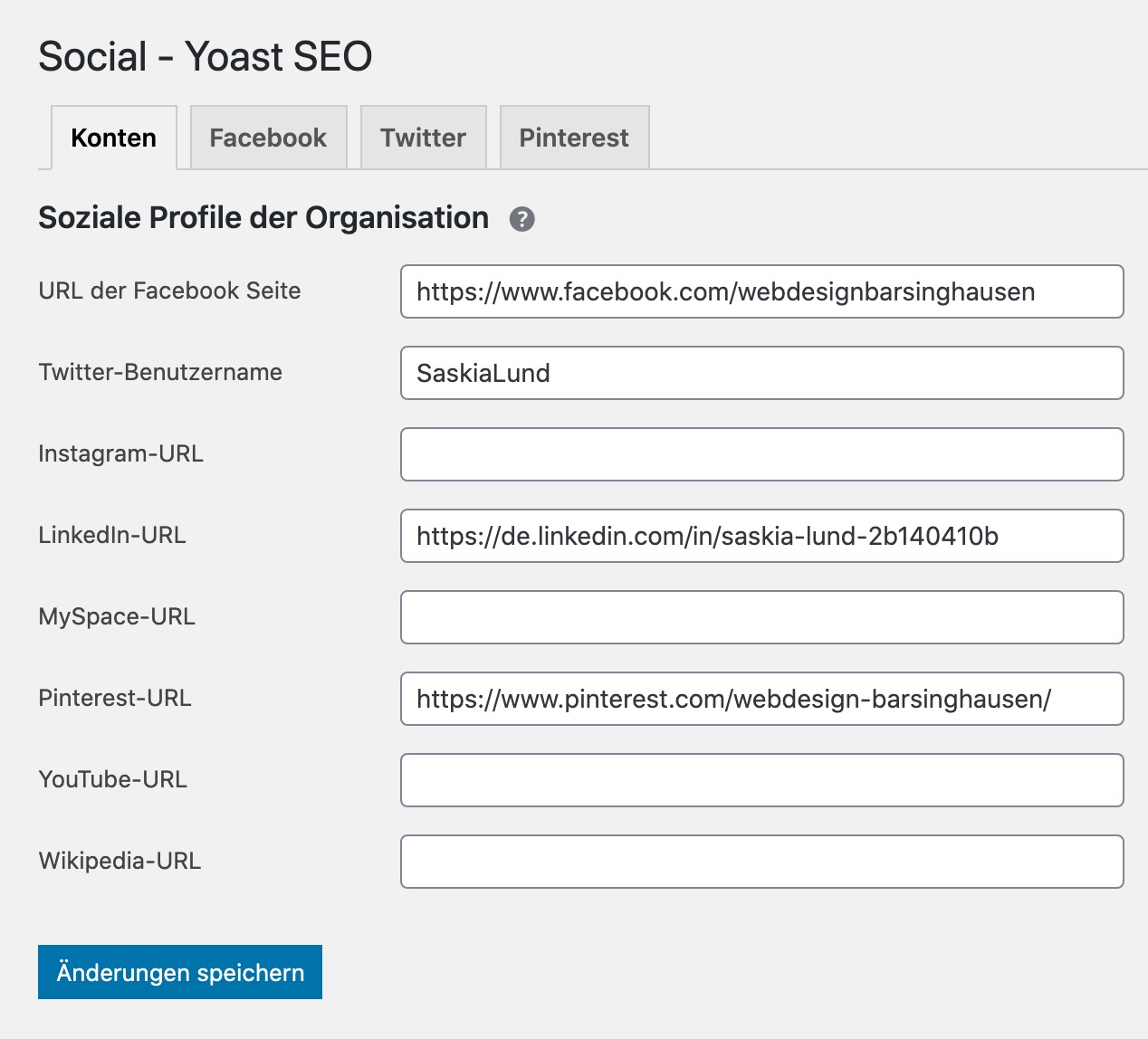Select the empty Instagram-URL text box
The image size is (1148, 1039).
click(761, 454)
